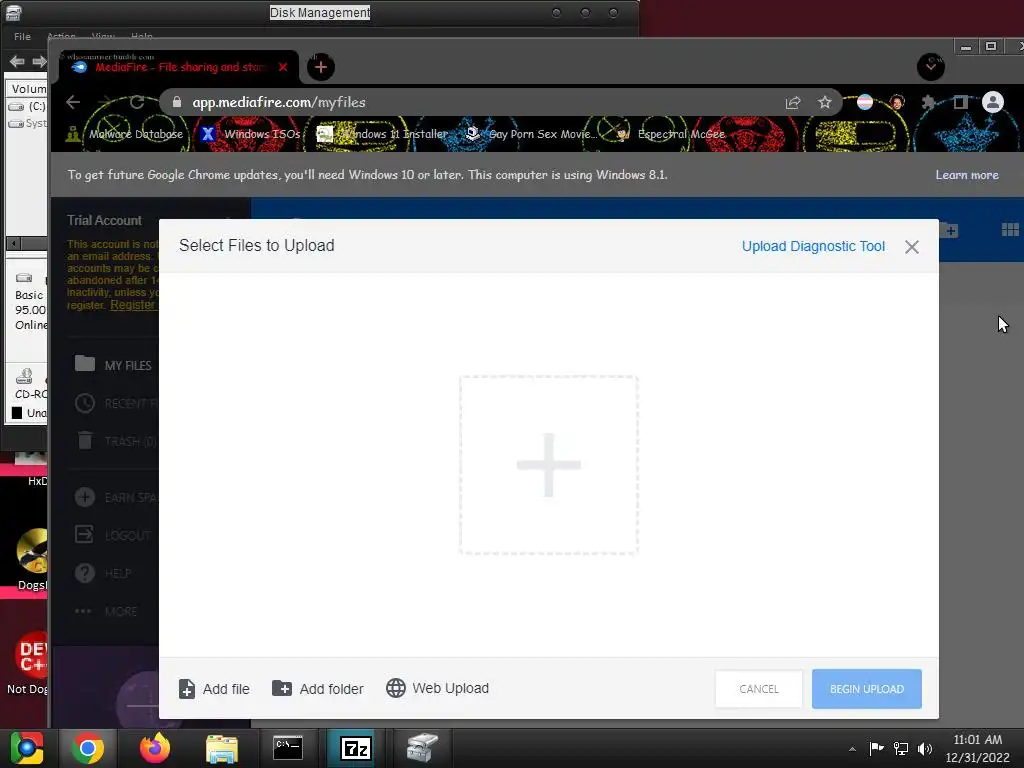Open Chrome from taskbar
The width and height of the screenshot is (1024, 768).
88,748
